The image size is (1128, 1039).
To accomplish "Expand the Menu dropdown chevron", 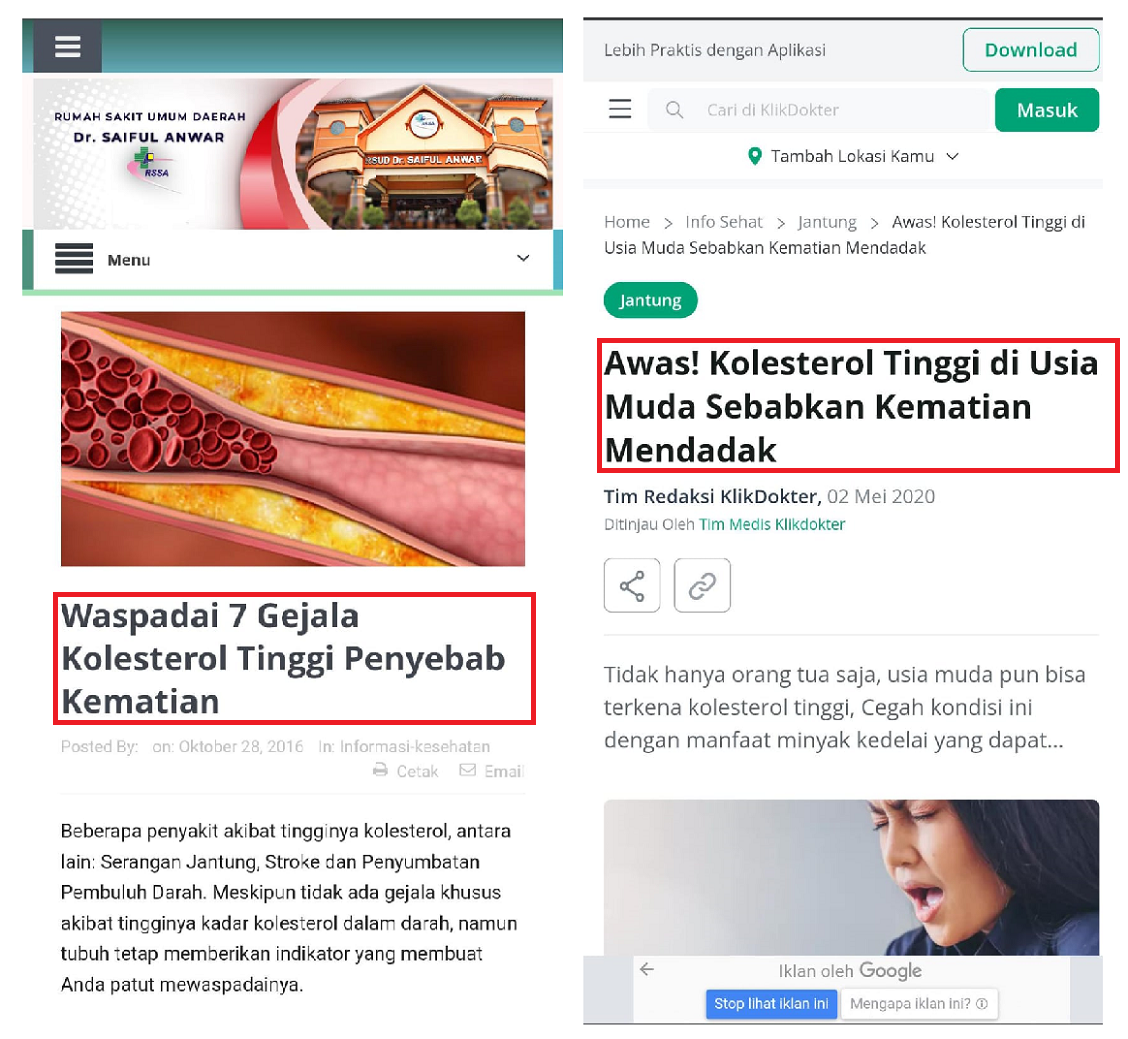I will (523, 258).
